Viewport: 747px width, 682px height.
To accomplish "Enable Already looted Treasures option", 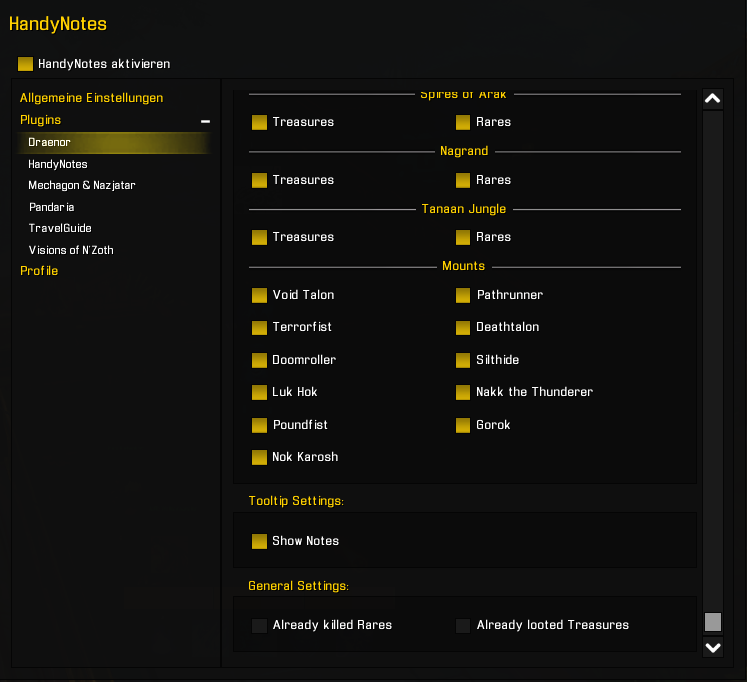I will click(x=463, y=626).
